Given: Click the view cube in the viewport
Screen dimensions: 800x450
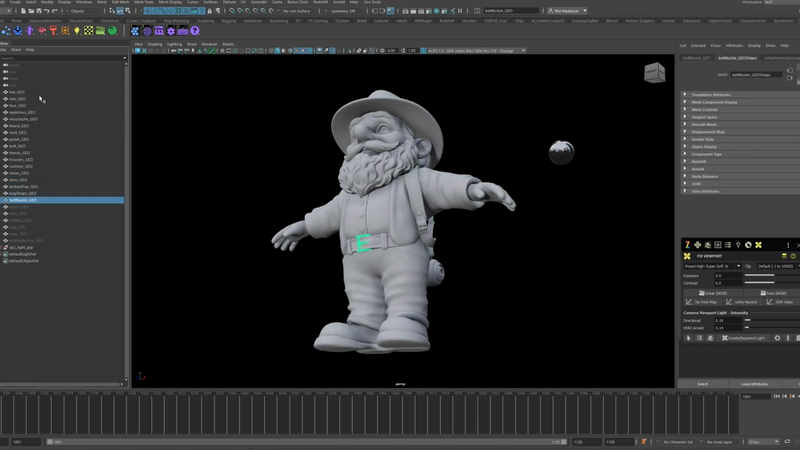Looking at the screenshot, I should pos(653,72).
